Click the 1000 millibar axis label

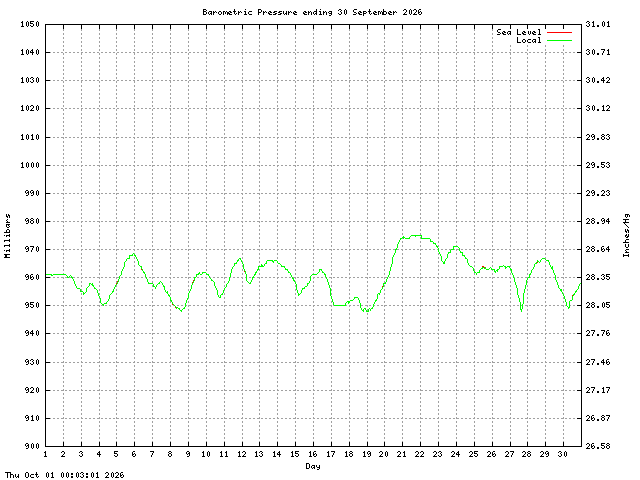click(x=30, y=165)
